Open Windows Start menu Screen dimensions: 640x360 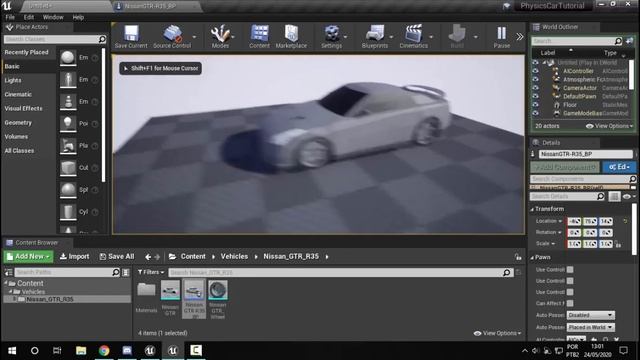pyautogui.click(x=12, y=350)
